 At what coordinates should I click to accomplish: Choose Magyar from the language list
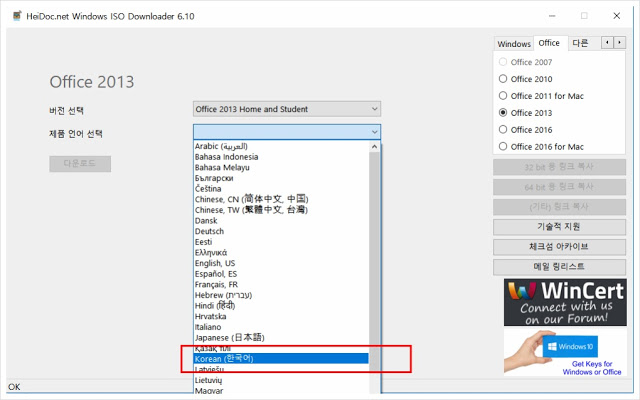pyautogui.click(x=281, y=391)
